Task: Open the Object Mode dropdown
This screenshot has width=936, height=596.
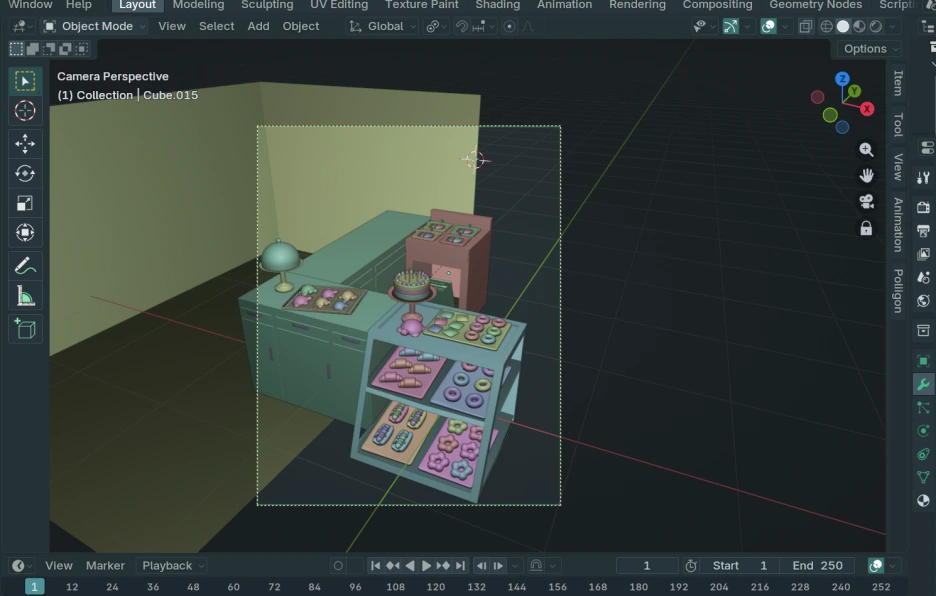Action: pos(94,26)
